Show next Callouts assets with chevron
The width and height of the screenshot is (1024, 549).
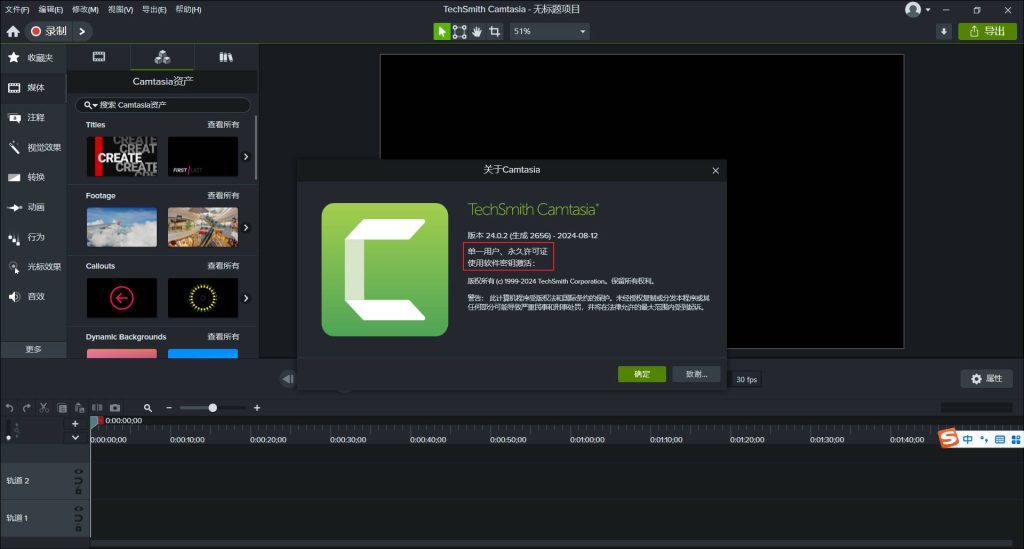pyautogui.click(x=246, y=298)
